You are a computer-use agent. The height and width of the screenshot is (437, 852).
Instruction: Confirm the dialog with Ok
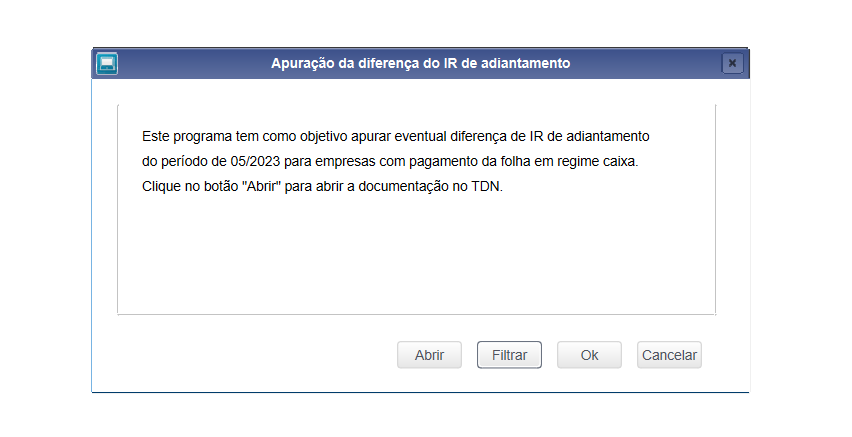point(589,355)
